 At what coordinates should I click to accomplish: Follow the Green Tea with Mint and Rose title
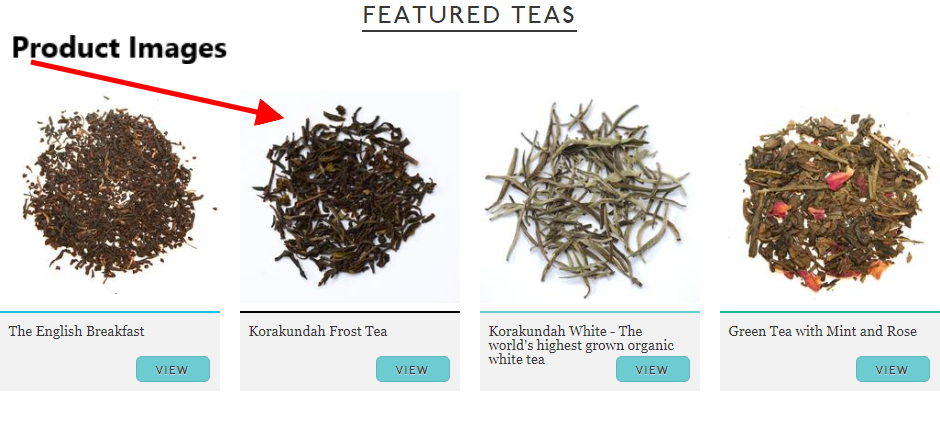[x=822, y=331]
